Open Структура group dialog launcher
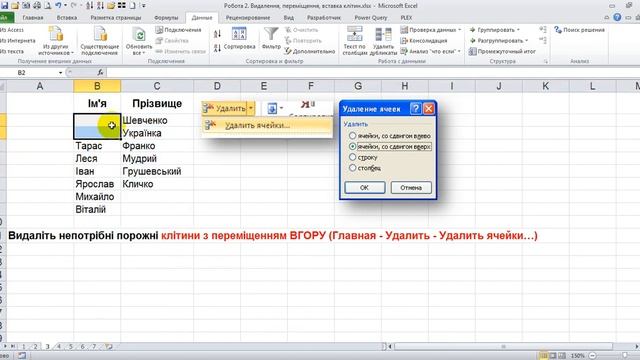The height and width of the screenshot is (360, 640). pos(545,61)
